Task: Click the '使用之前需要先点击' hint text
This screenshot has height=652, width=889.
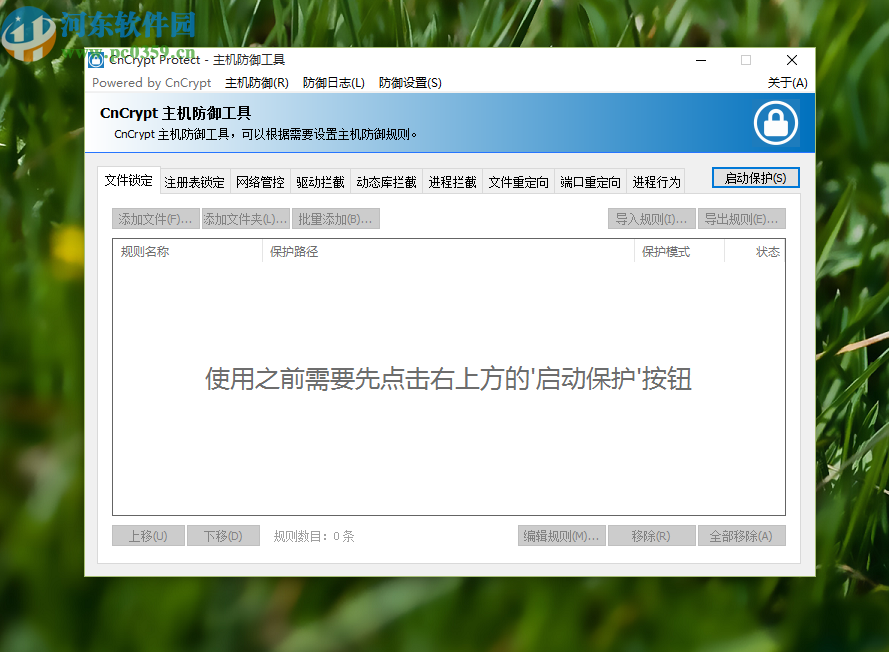Action: pyautogui.click(x=448, y=379)
